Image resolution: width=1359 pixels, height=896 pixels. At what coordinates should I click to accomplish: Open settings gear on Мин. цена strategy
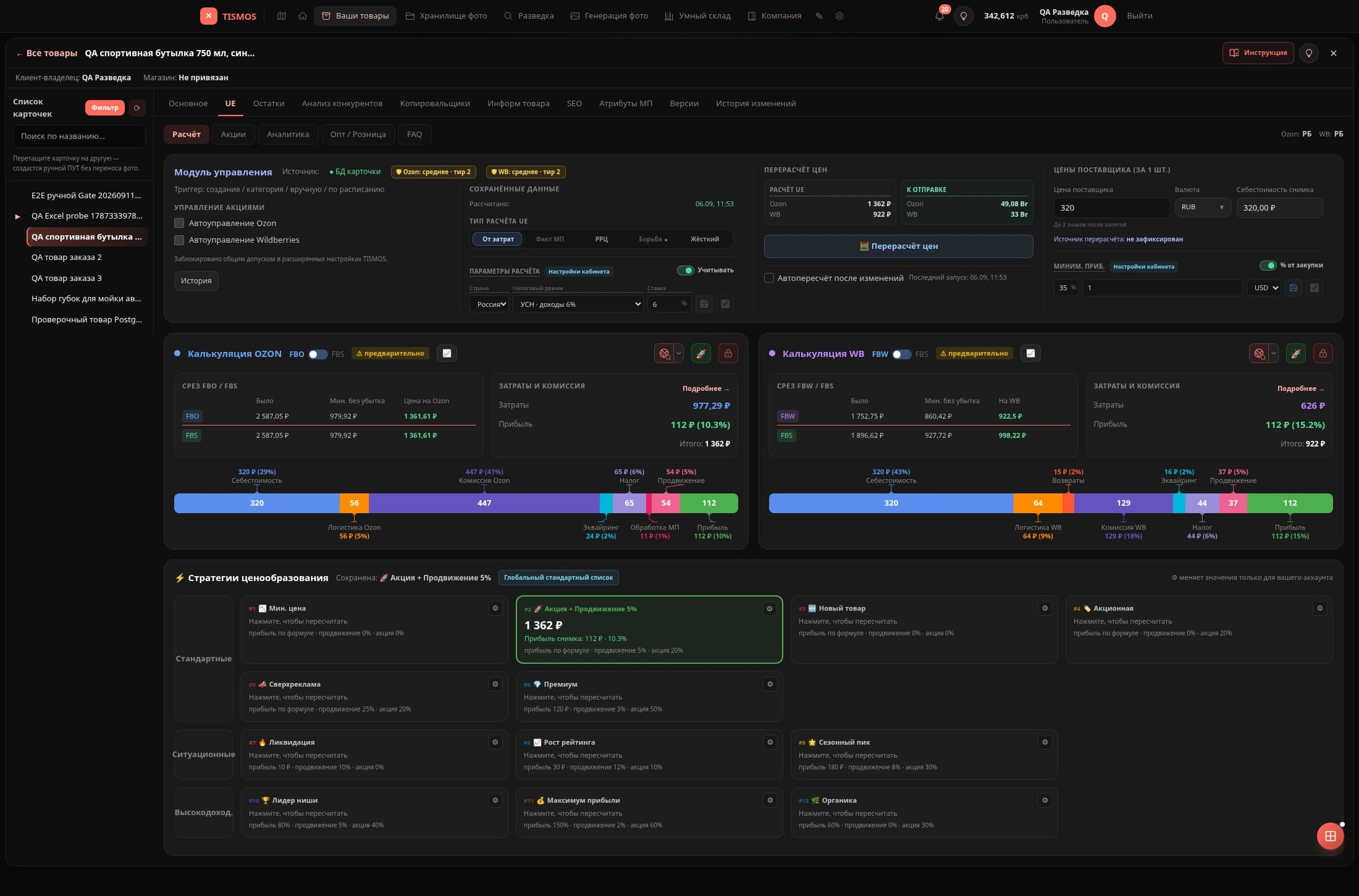click(x=495, y=608)
